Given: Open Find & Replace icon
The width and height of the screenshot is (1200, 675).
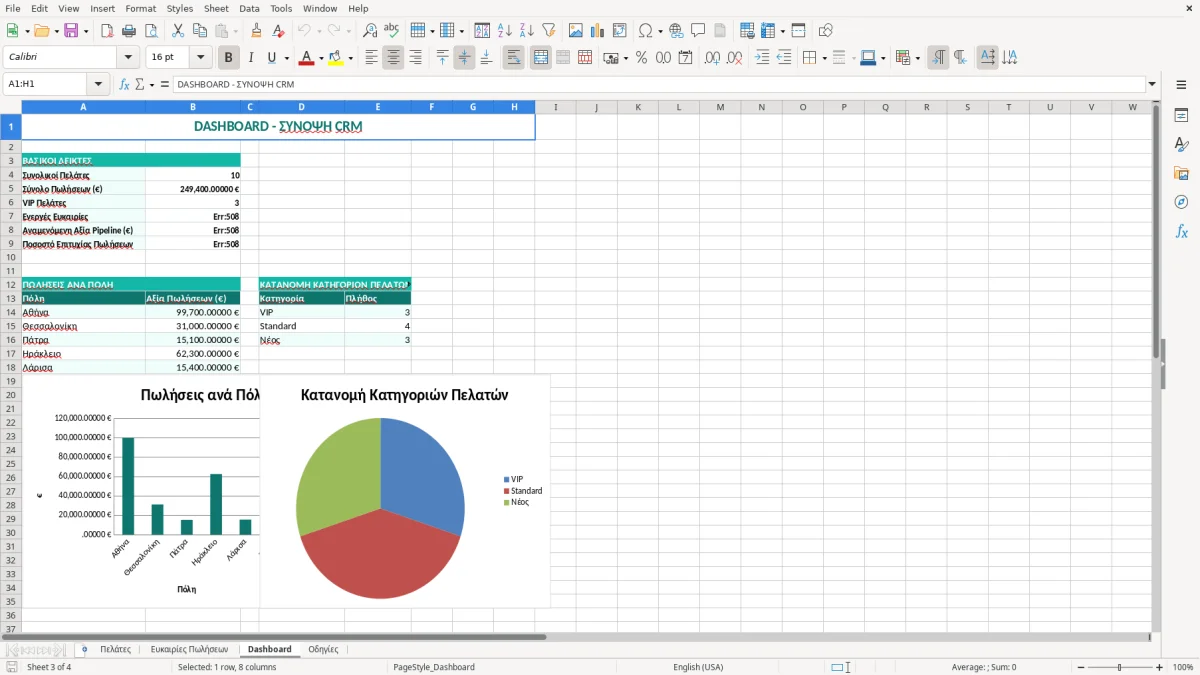Looking at the screenshot, I should 370,31.
